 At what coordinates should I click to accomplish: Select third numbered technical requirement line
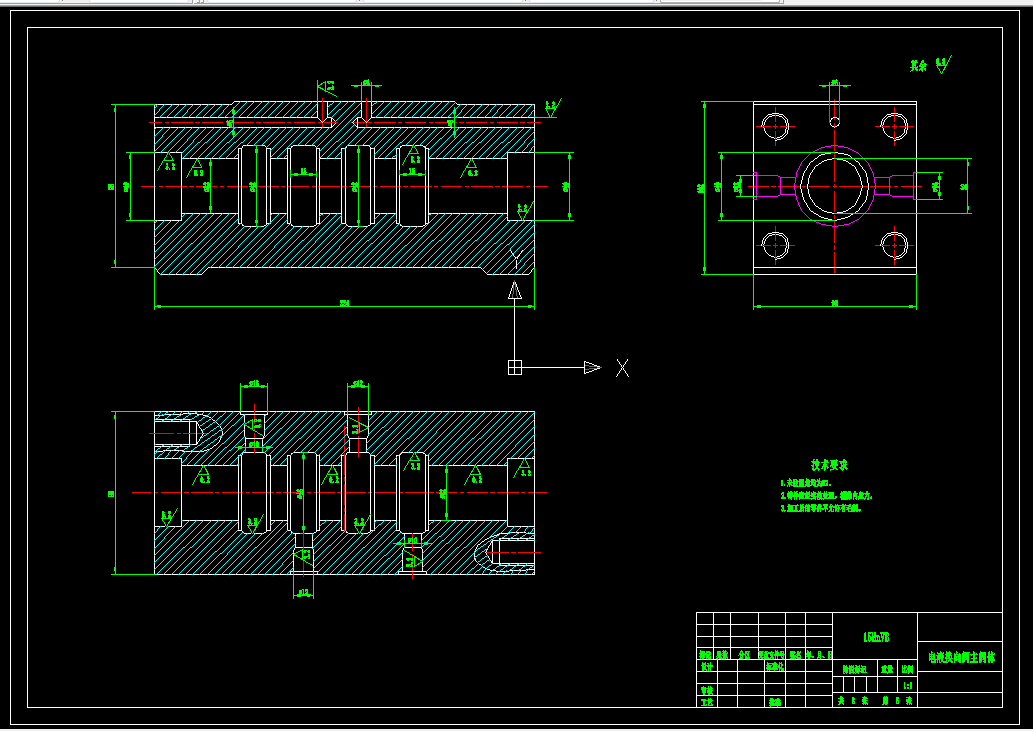(820, 508)
